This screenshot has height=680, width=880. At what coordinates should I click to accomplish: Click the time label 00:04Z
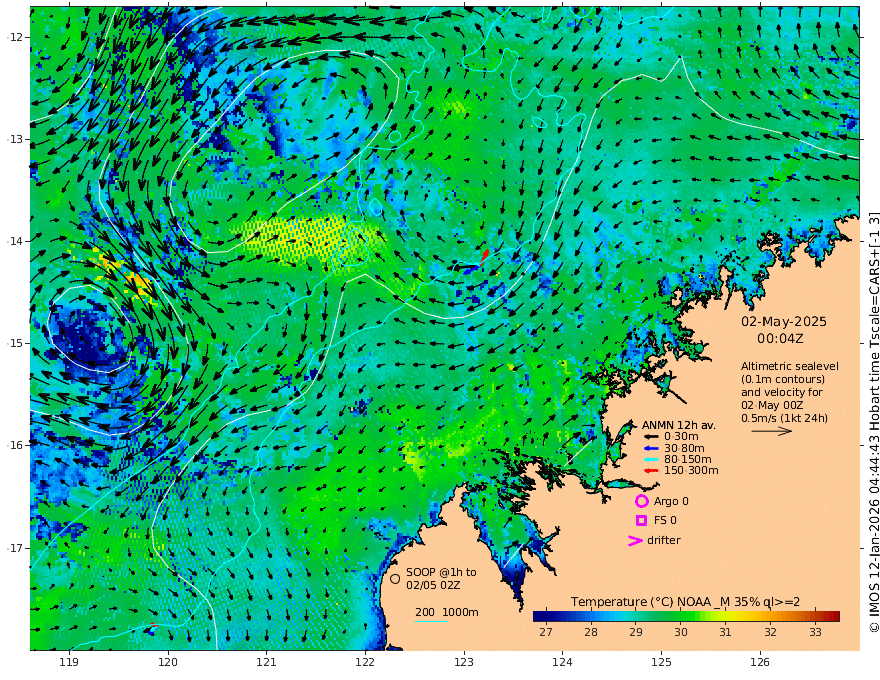point(780,339)
